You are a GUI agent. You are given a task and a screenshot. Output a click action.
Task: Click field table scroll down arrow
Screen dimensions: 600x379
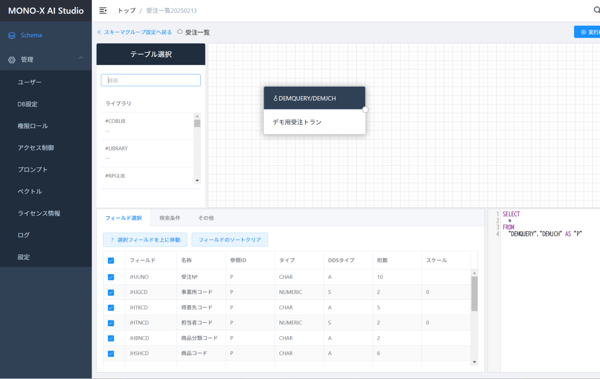(x=474, y=362)
